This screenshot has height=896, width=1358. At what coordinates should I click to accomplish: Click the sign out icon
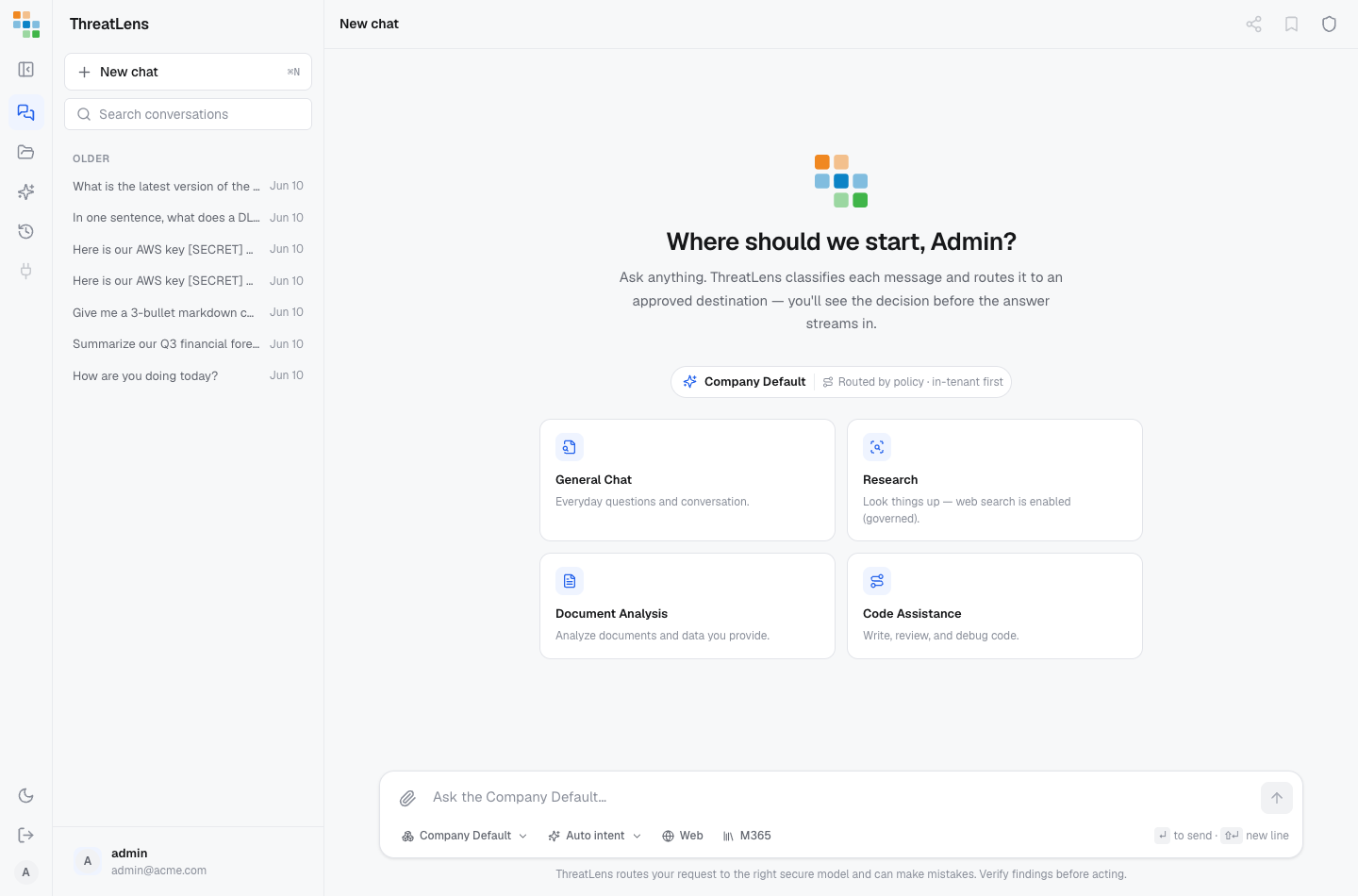[x=26, y=835]
